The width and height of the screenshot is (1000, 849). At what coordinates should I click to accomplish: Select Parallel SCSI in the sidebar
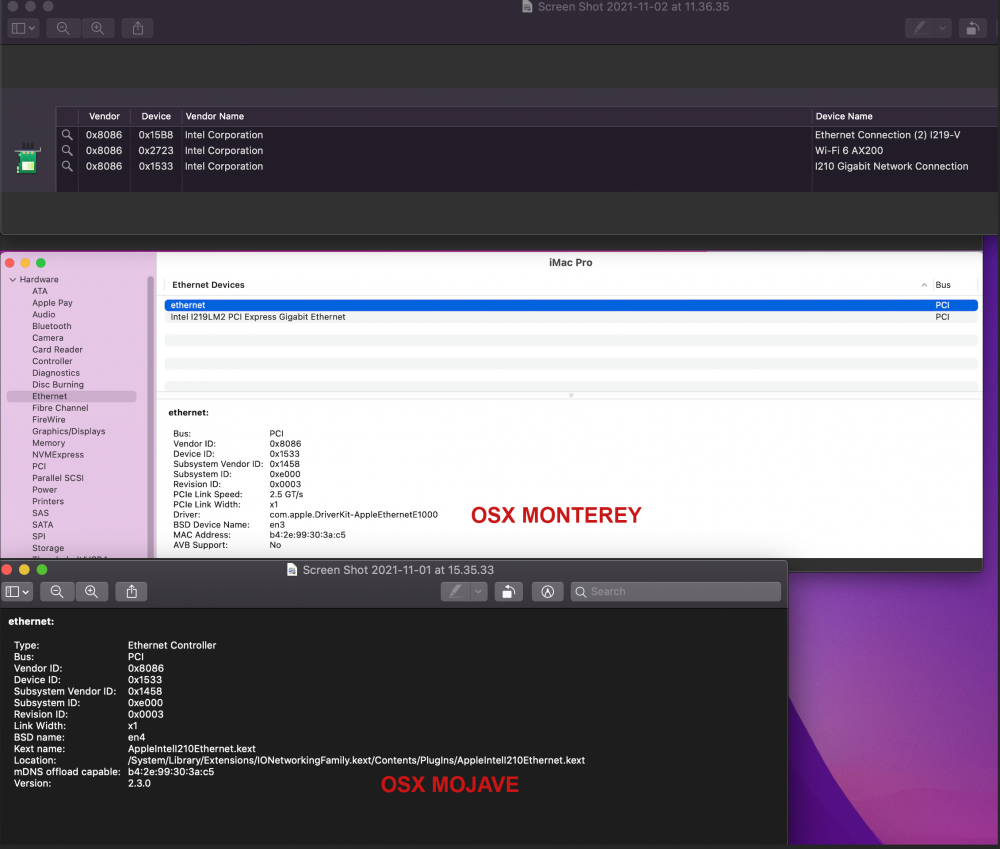[58, 478]
